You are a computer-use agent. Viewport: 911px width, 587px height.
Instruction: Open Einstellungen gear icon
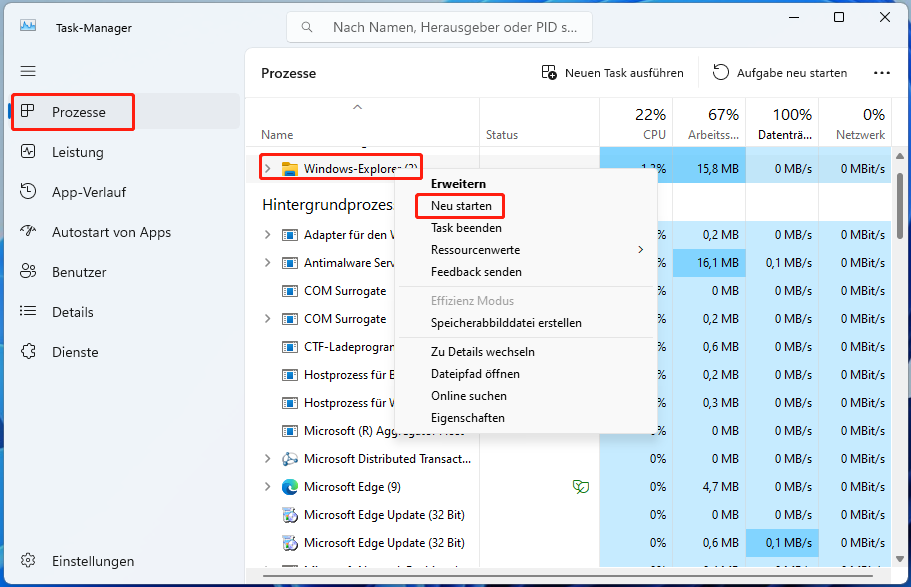coord(28,561)
